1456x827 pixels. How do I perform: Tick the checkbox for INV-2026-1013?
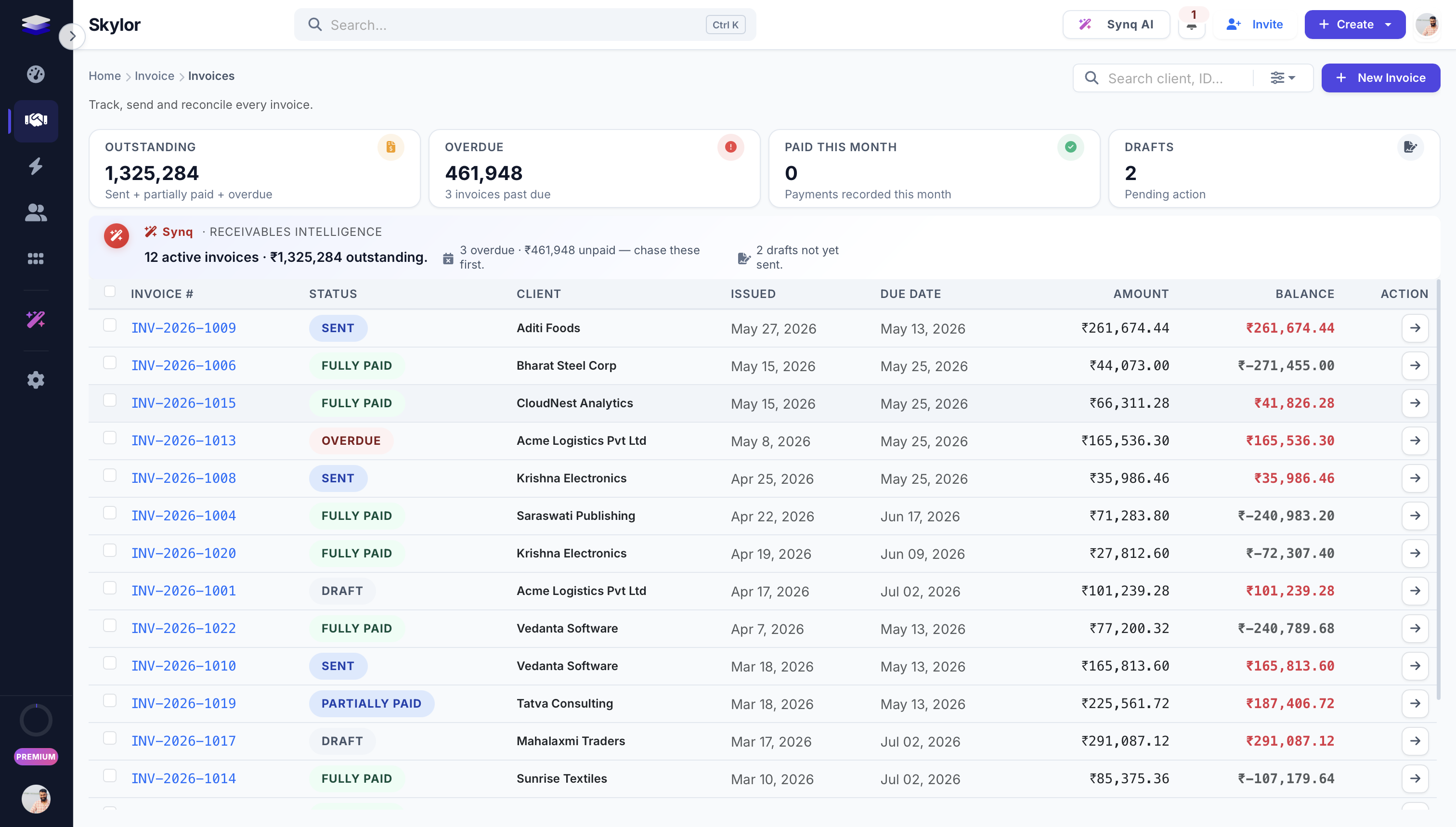tap(110, 438)
